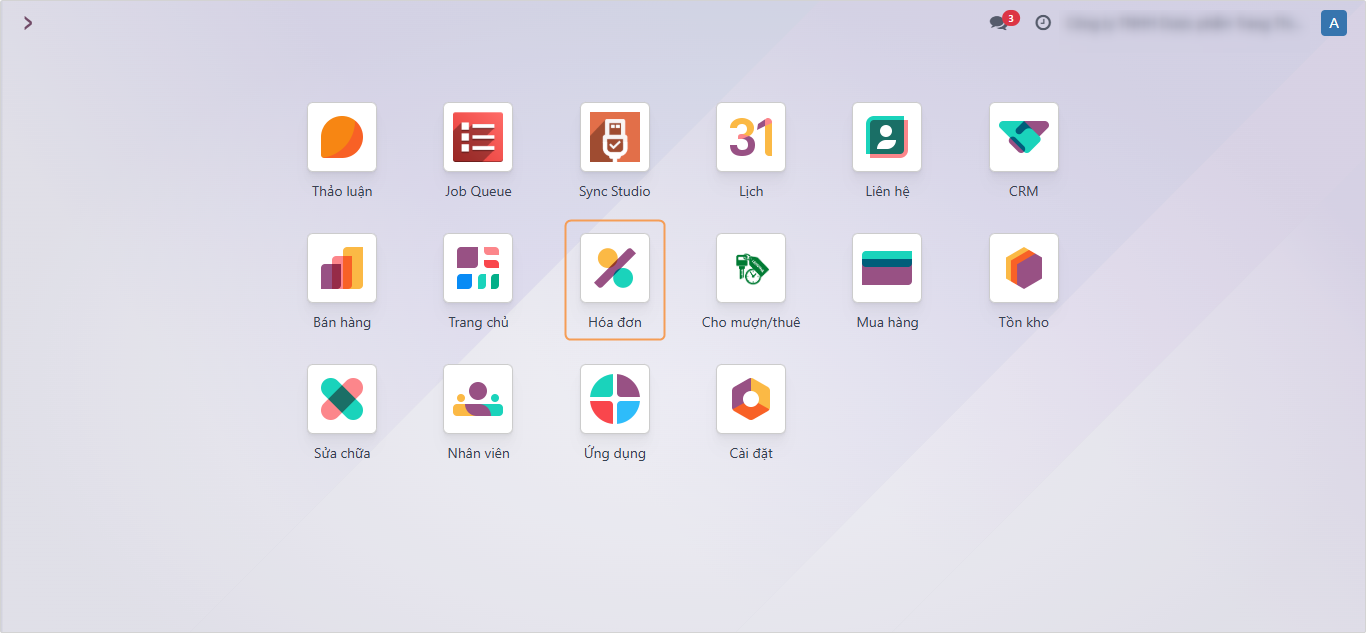Open the Sync Studio app icon
Screen dimensions: 1366x633
click(615, 137)
